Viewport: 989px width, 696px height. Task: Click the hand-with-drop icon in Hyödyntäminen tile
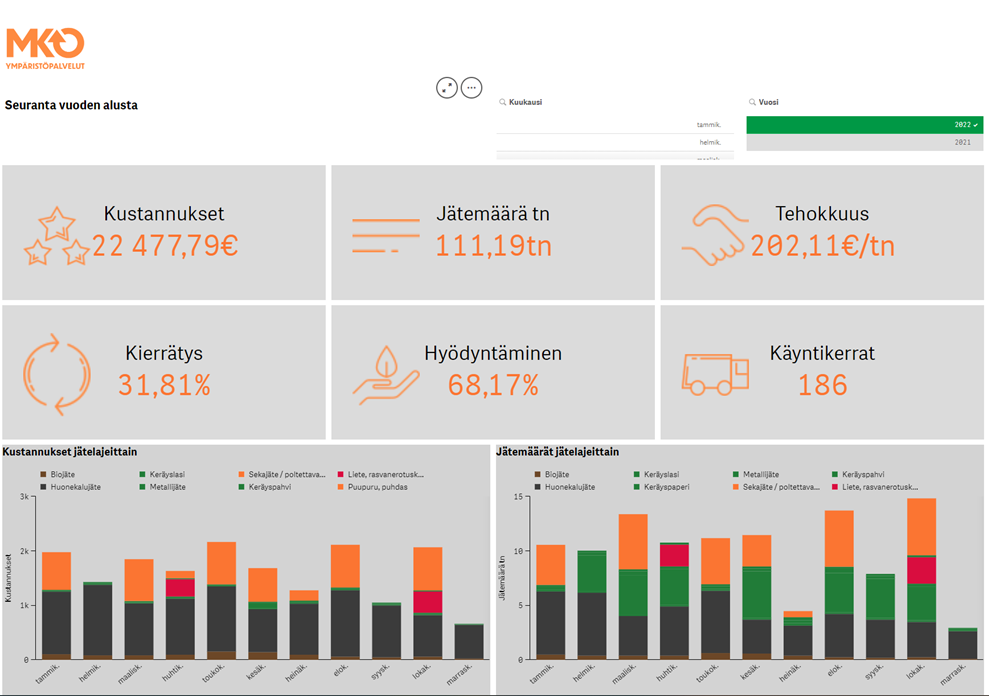point(388,375)
